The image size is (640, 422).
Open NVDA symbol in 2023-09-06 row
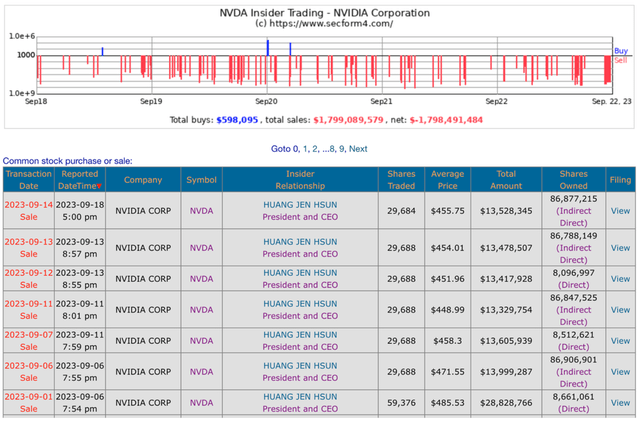[201, 372]
